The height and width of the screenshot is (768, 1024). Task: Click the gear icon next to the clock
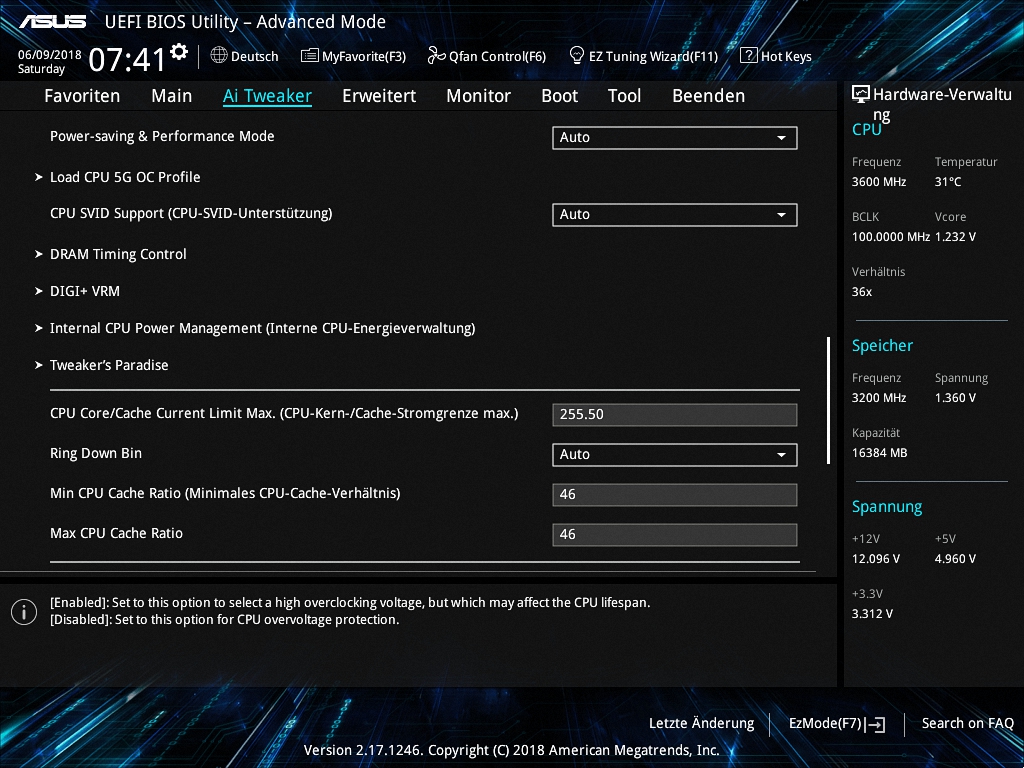point(179,51)
